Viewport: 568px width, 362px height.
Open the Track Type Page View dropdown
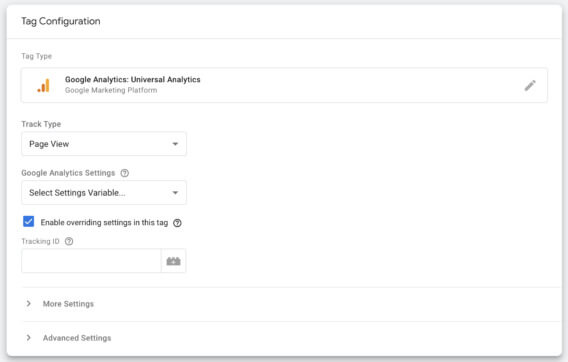pos(104,144)
